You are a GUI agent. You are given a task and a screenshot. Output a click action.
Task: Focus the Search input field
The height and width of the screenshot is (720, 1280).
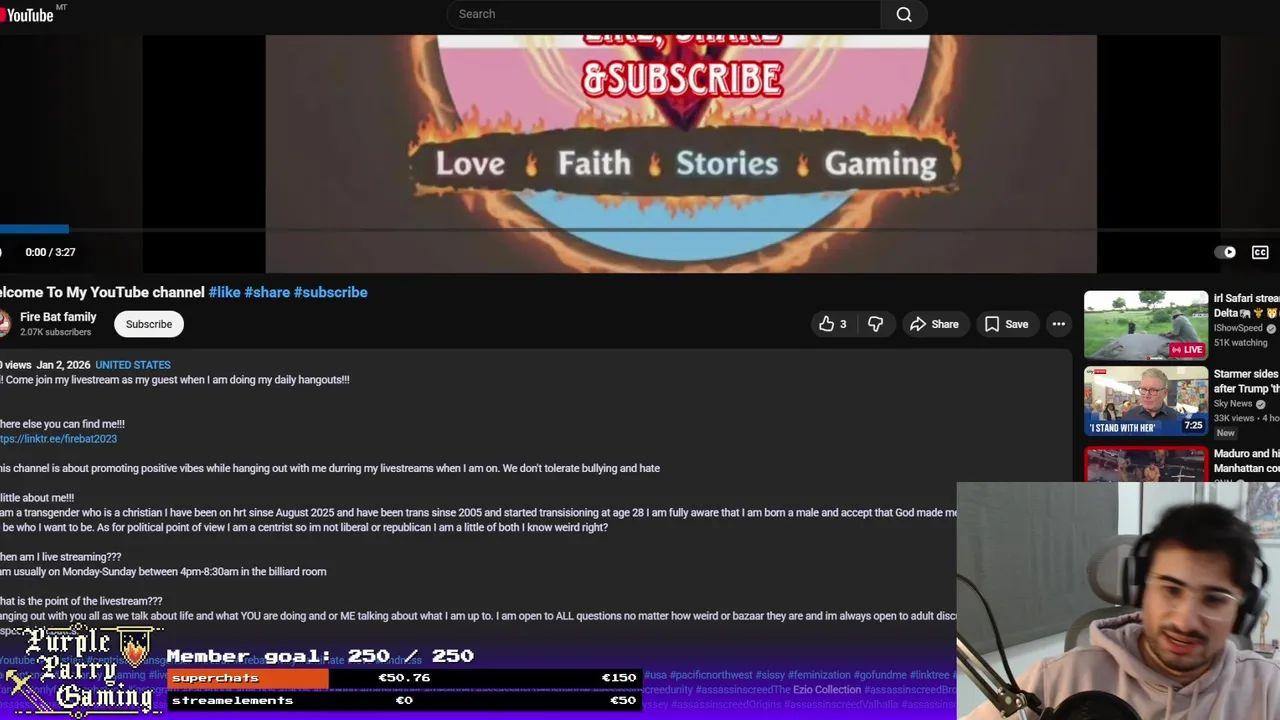tap(664, 14)
